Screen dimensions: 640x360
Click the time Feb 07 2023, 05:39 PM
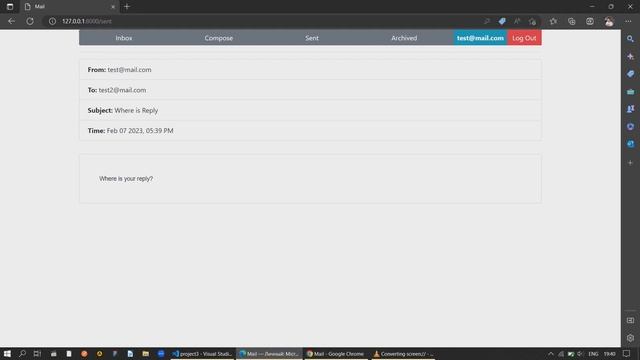click(140, 131)
